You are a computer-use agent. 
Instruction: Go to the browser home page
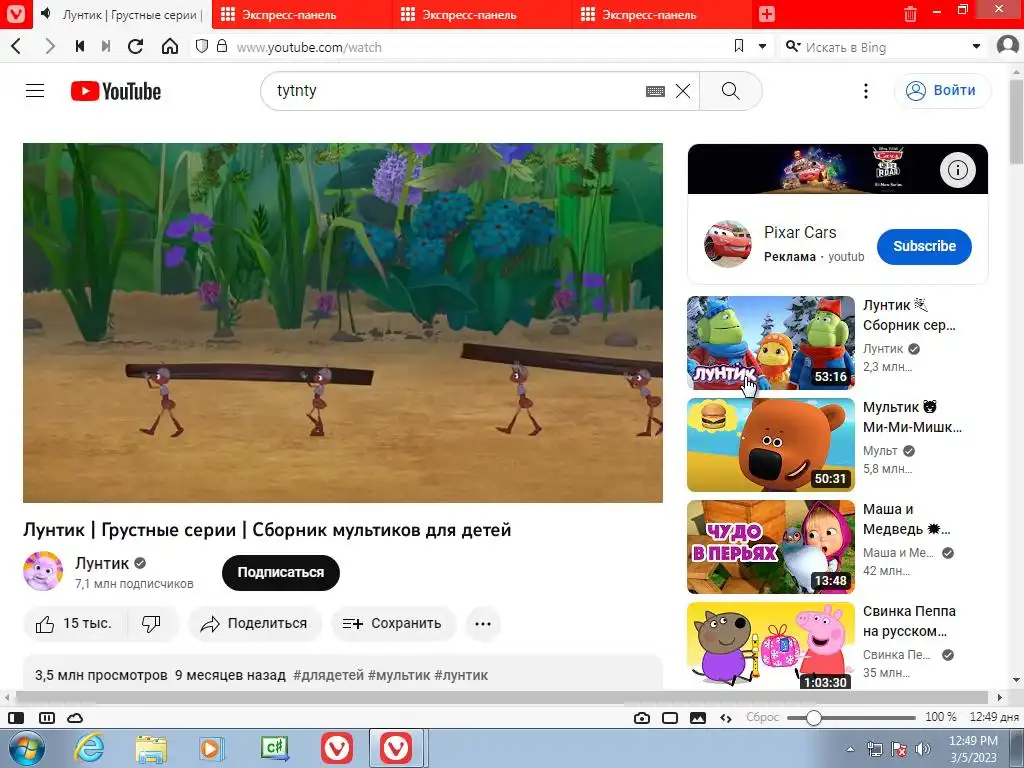pos(170,46)
